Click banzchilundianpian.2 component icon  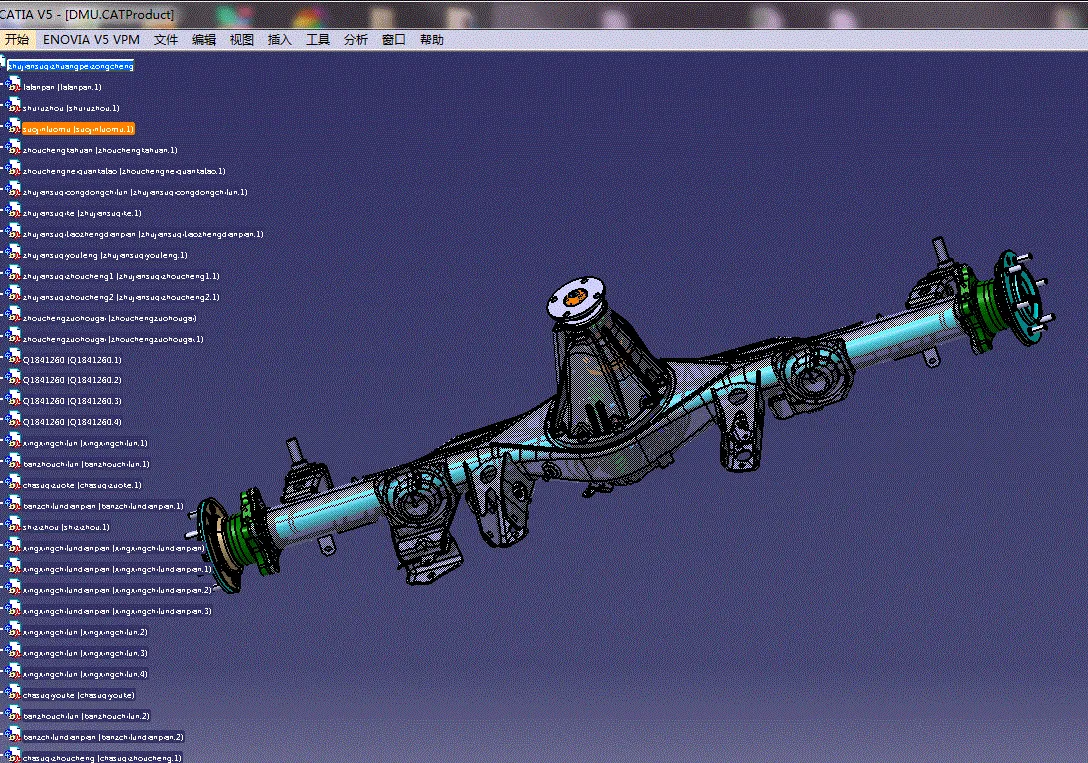click(14, 735)
